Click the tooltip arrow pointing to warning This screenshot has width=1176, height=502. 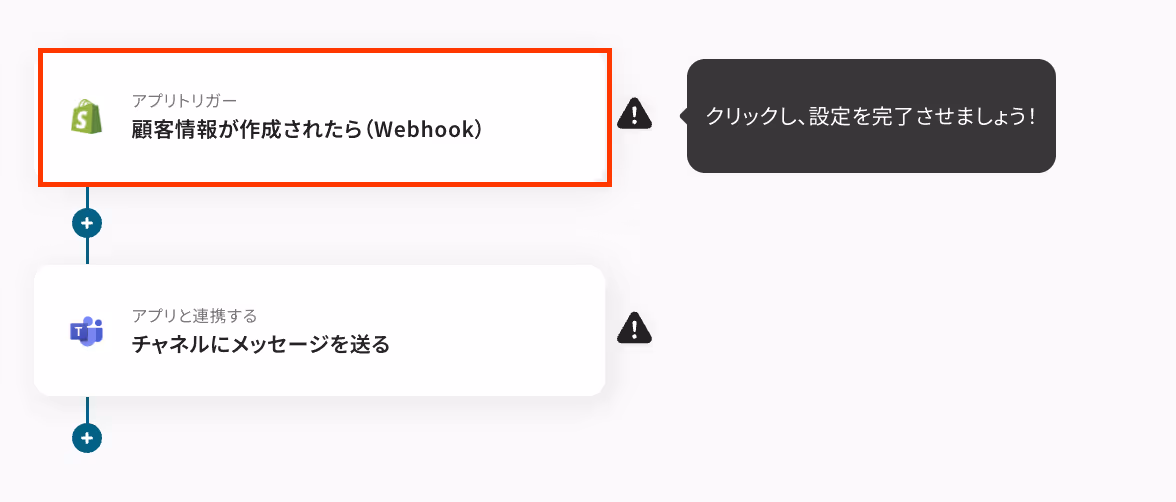click(x=683, y=116)
